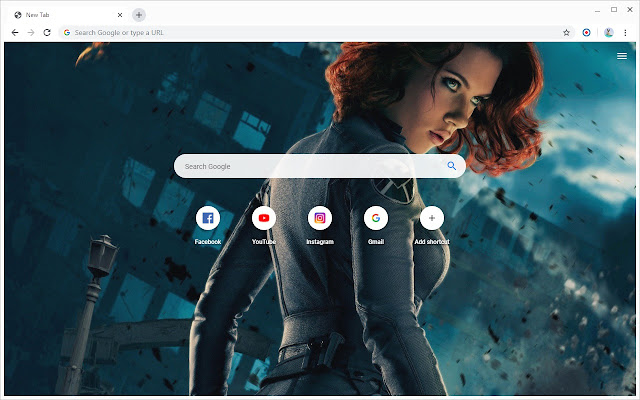640x400 pixels.
Task: Open the YouTube shortcut
Action: coord(264,218)
